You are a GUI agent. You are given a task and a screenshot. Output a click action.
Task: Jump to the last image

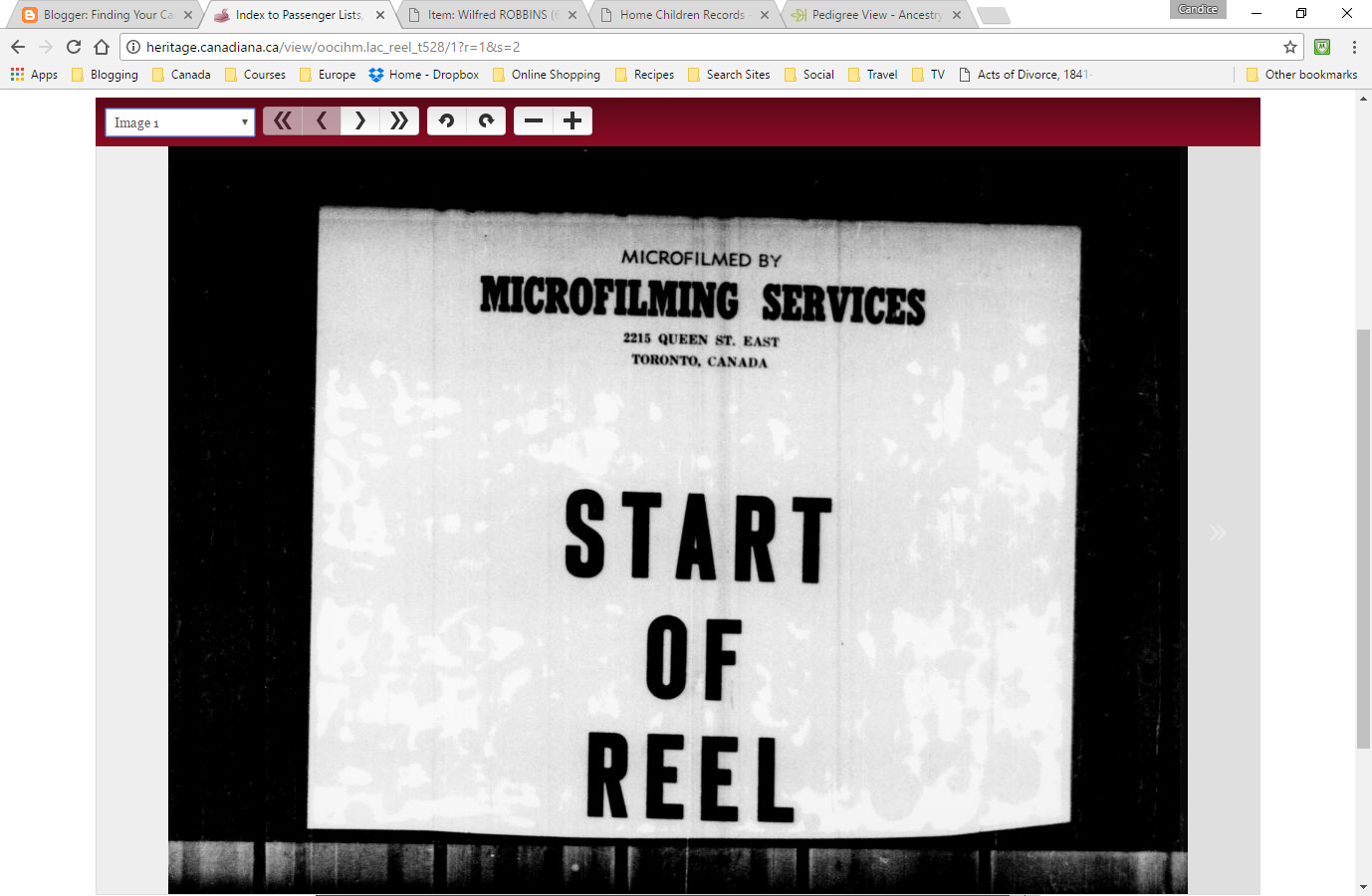[x=399, y=121]
